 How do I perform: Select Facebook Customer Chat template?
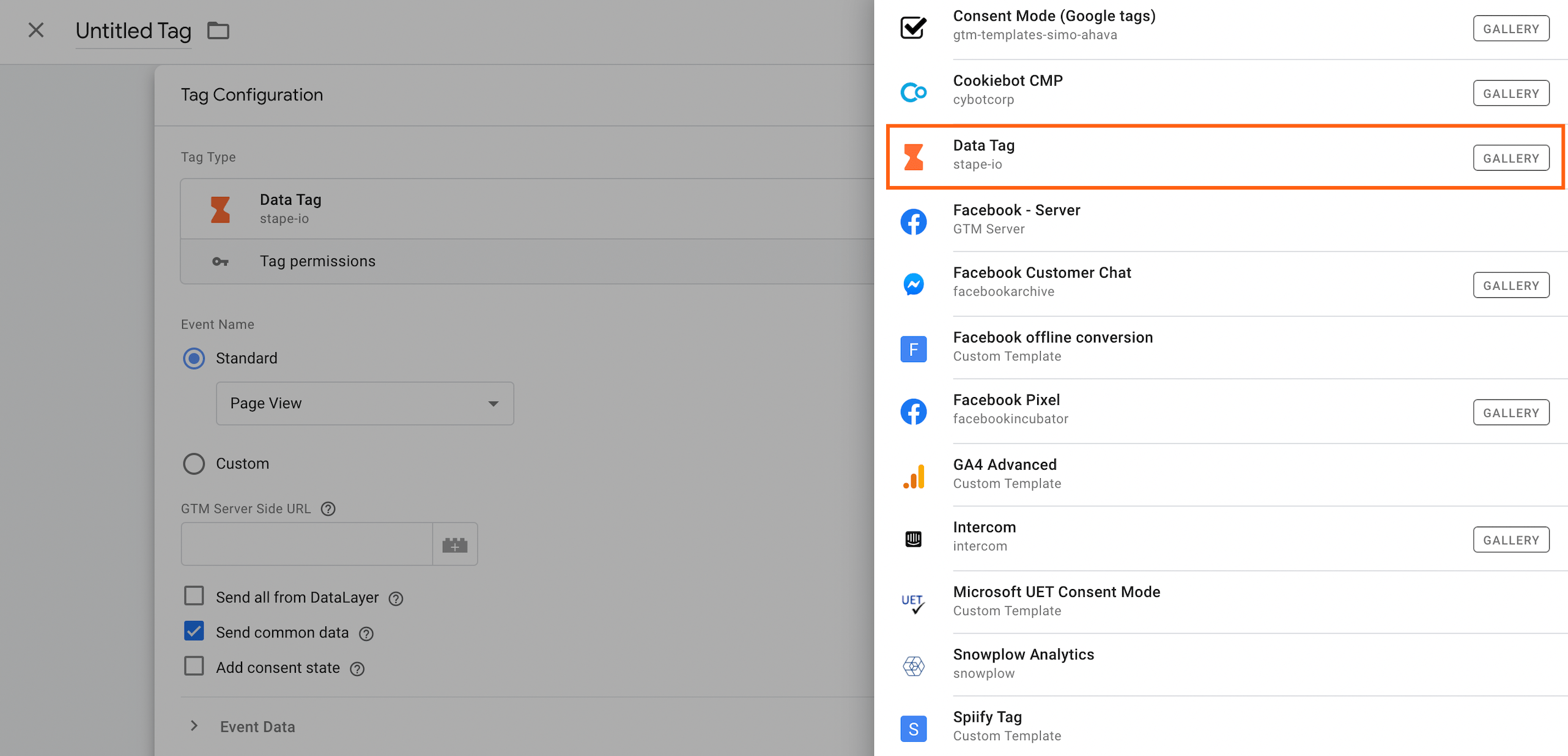point(1221,284)
